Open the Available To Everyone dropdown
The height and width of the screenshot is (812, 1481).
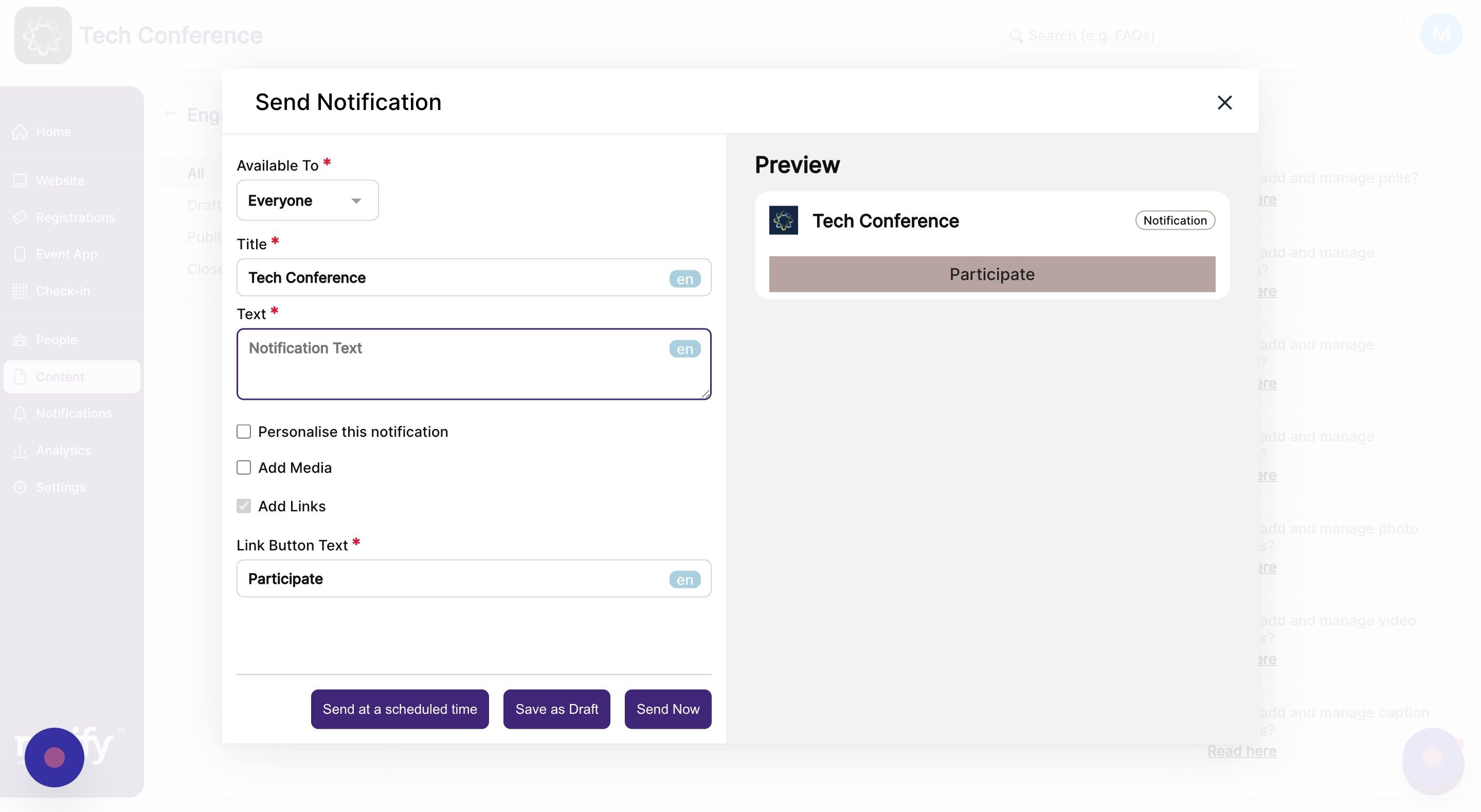pos(307,200)
